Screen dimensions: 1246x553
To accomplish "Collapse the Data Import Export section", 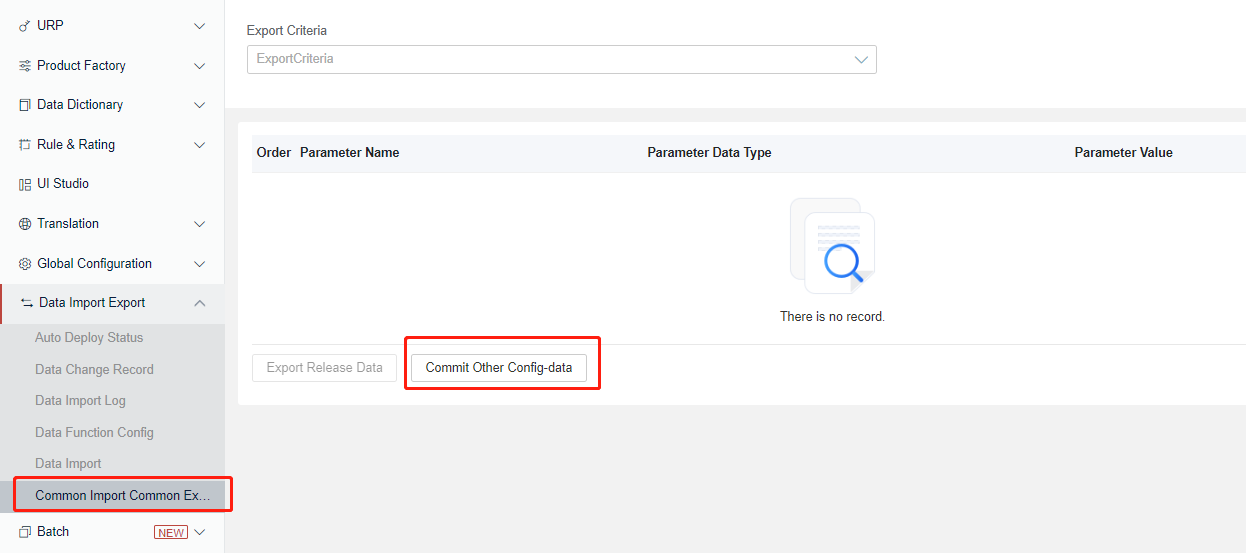I will pyautogui.click(x=199, y=303).
